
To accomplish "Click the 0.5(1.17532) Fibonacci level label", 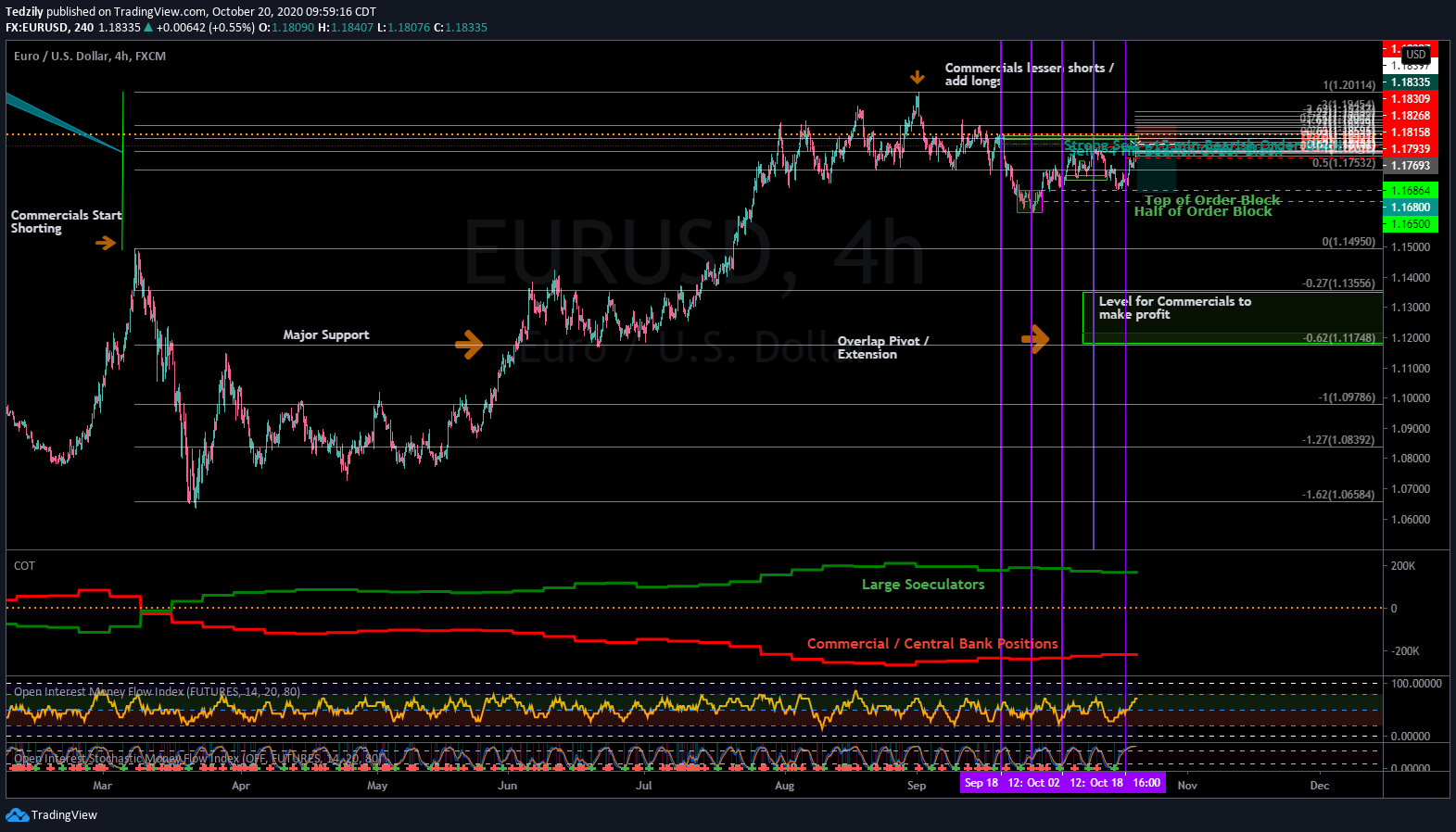I will pos(1344,163).
